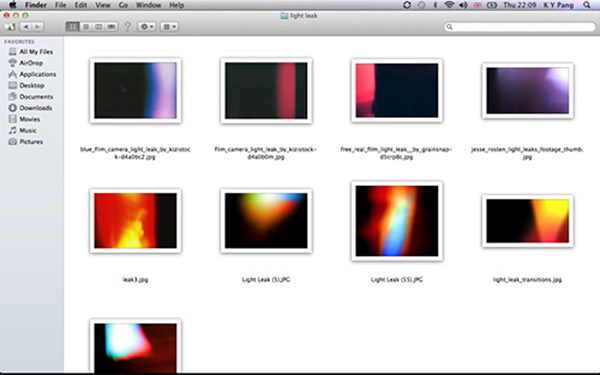Open the Apple menu

tap(13, 5)
